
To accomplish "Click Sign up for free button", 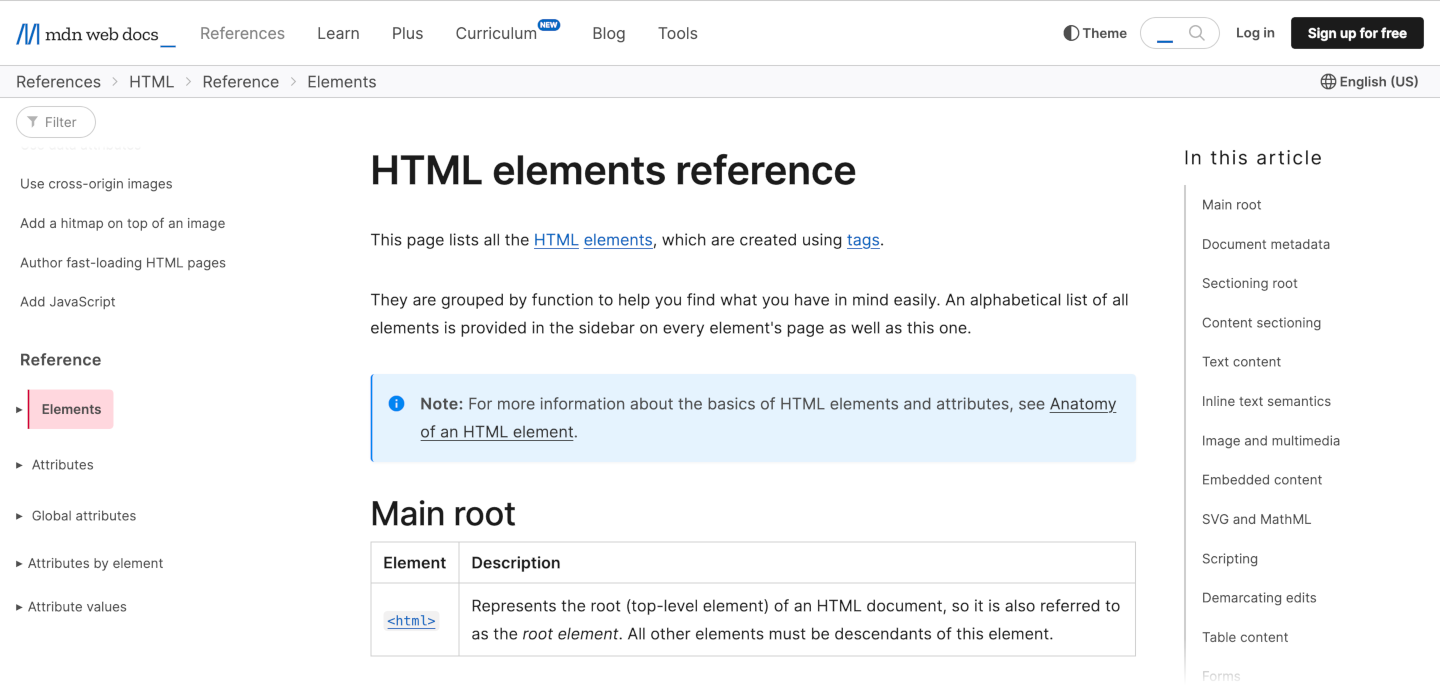I will click(x=1357, y=33).
